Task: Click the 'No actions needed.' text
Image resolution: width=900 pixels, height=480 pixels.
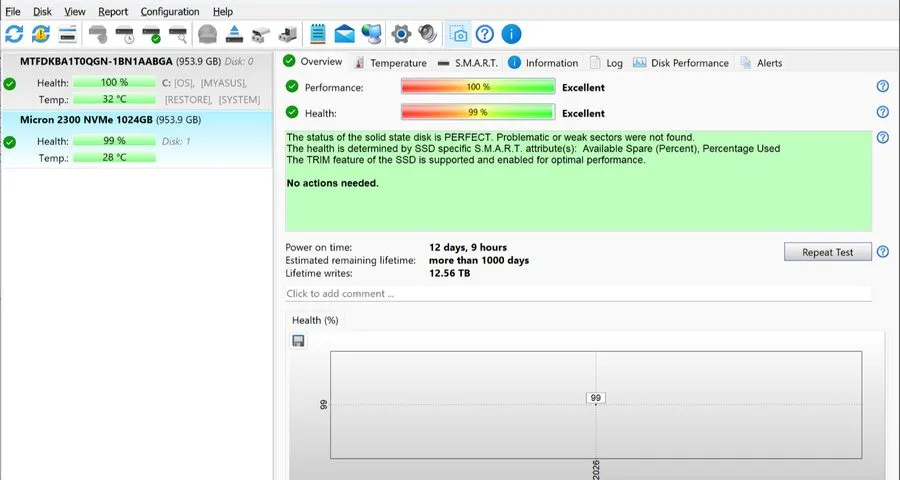Action: tap(332, 183)
